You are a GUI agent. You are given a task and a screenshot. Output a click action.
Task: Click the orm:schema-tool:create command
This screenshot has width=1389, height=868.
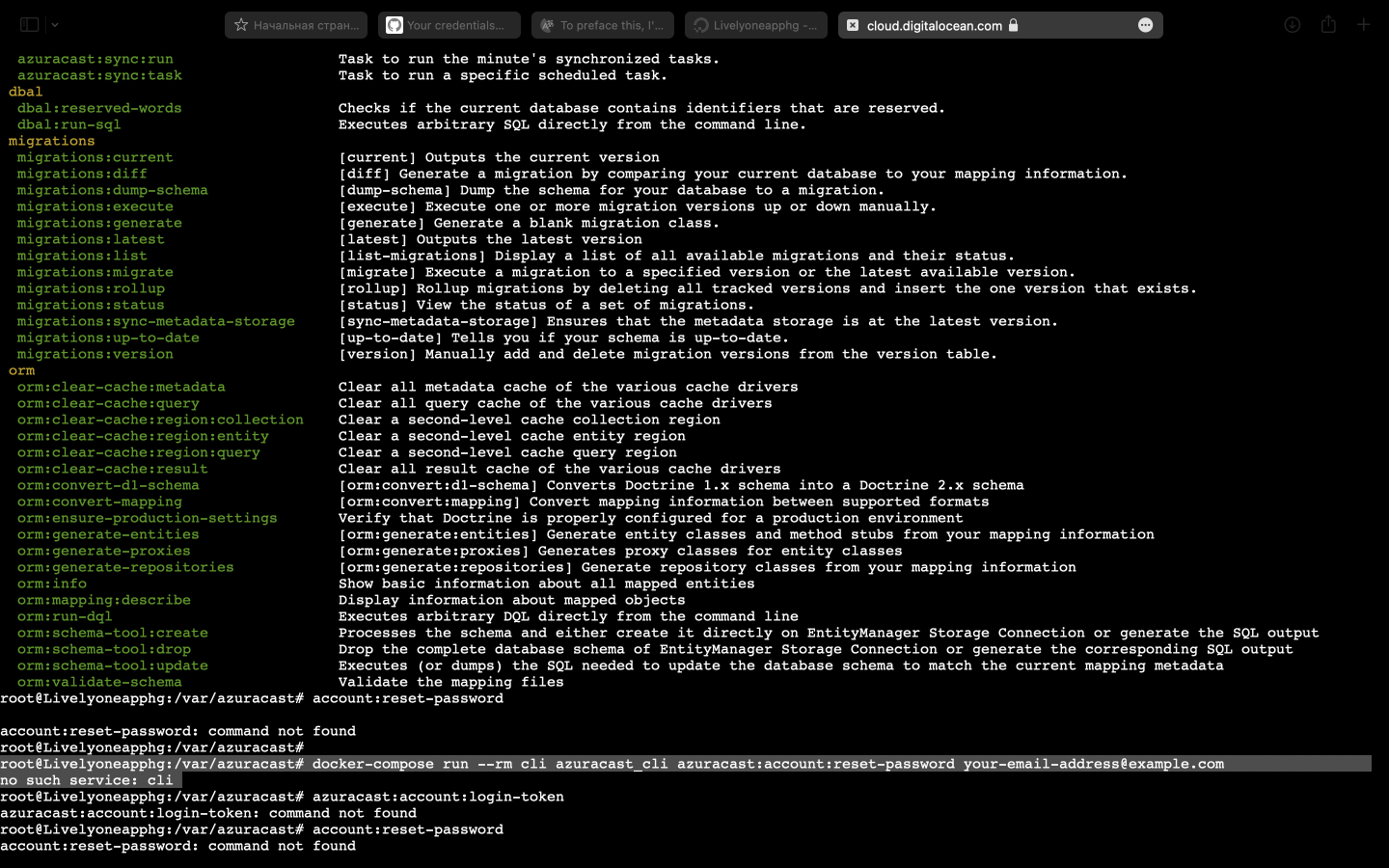coord(113,633)
